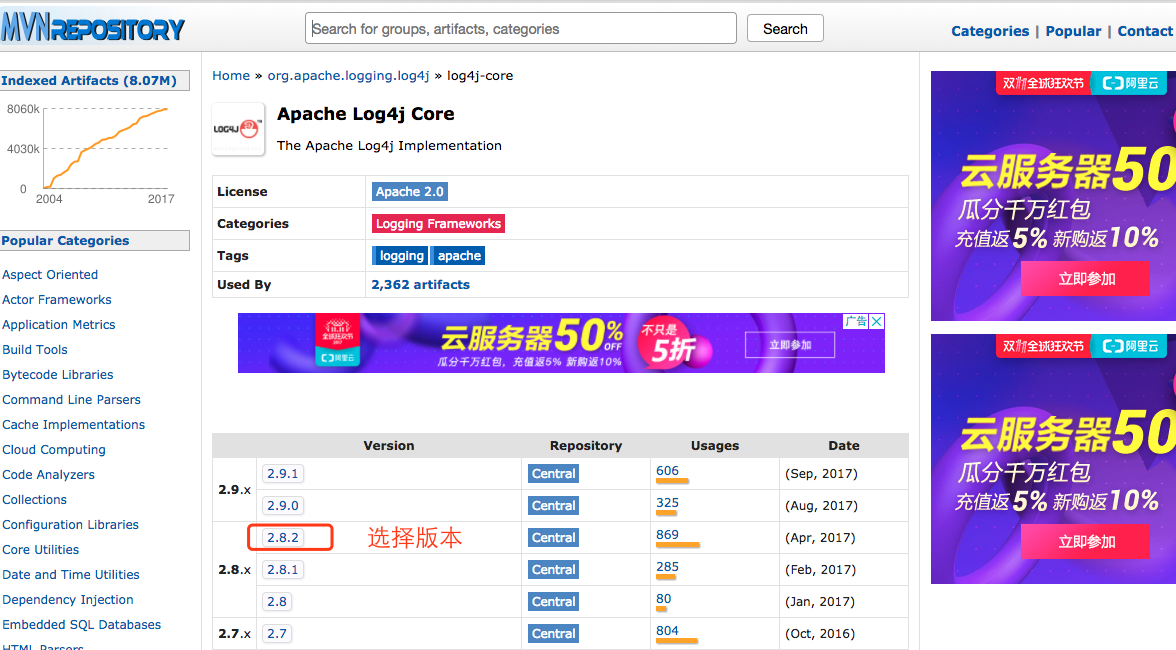Go to Home breadcrumb
The image size is (1176, 650).
[x=231, y=76]
